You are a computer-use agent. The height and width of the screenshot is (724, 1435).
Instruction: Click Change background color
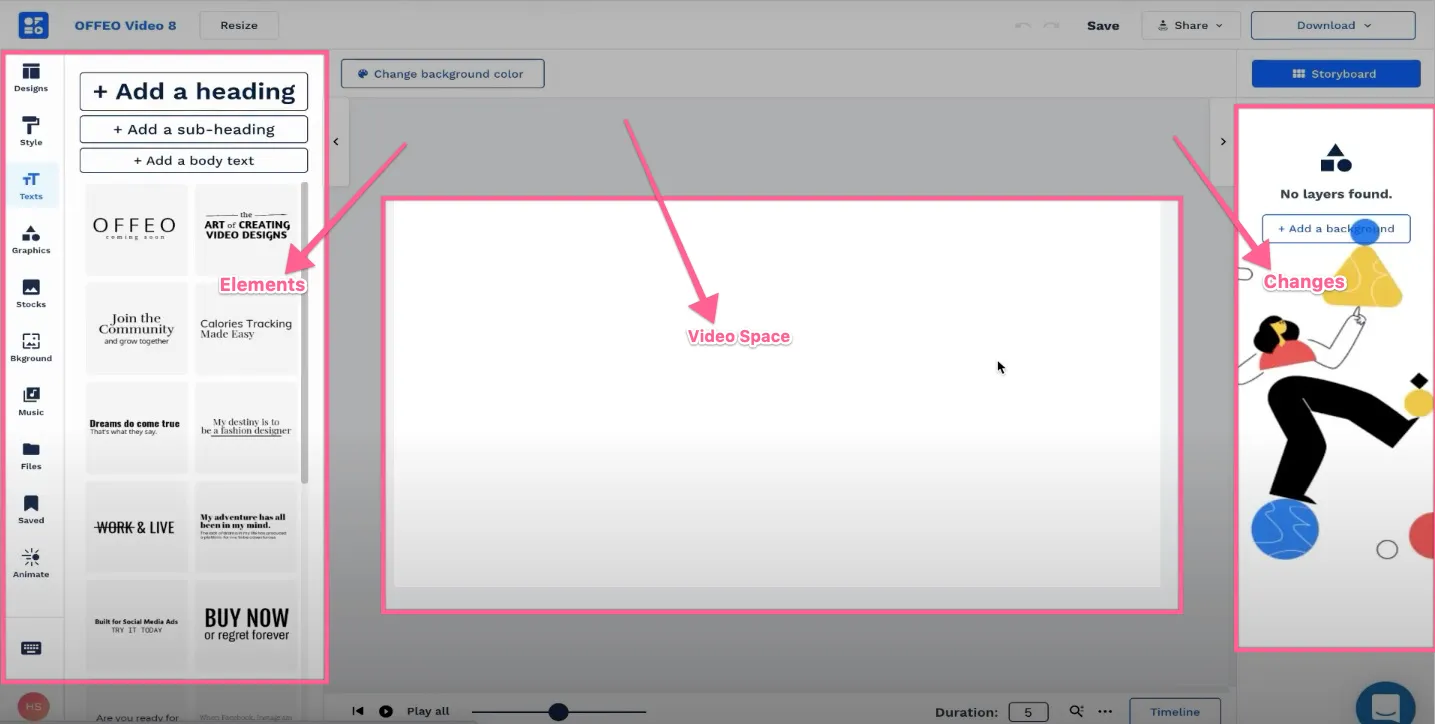442,73
